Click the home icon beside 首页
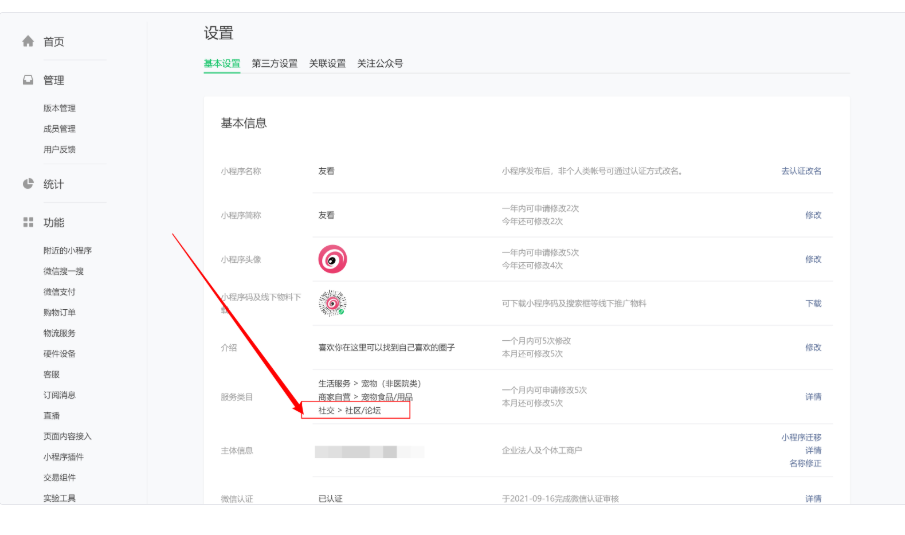 pyautogui.click(x=28, y=41)
